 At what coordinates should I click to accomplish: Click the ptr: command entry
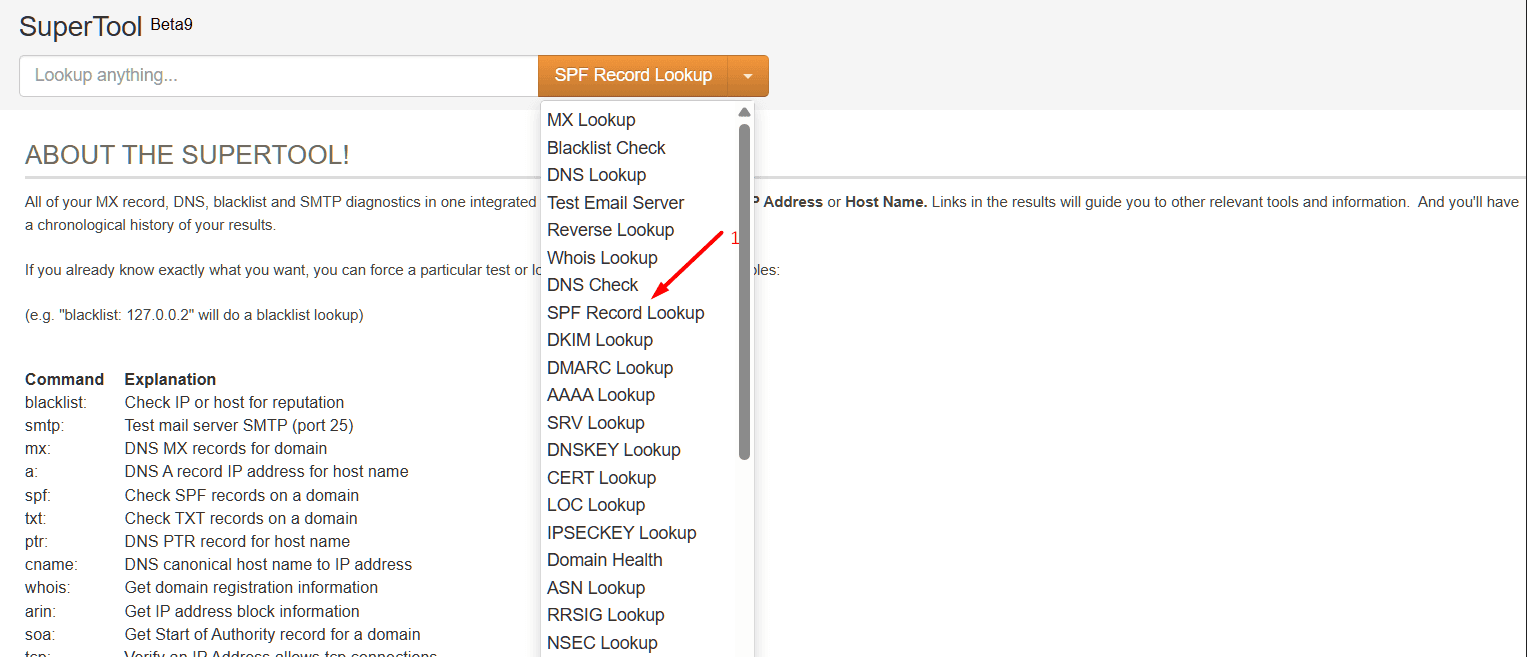(37, 542)
